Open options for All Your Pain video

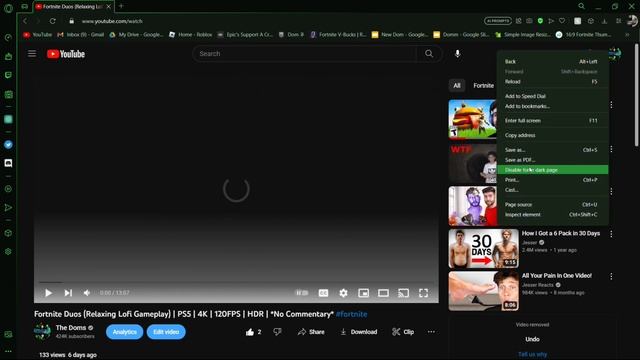point(611,276)
